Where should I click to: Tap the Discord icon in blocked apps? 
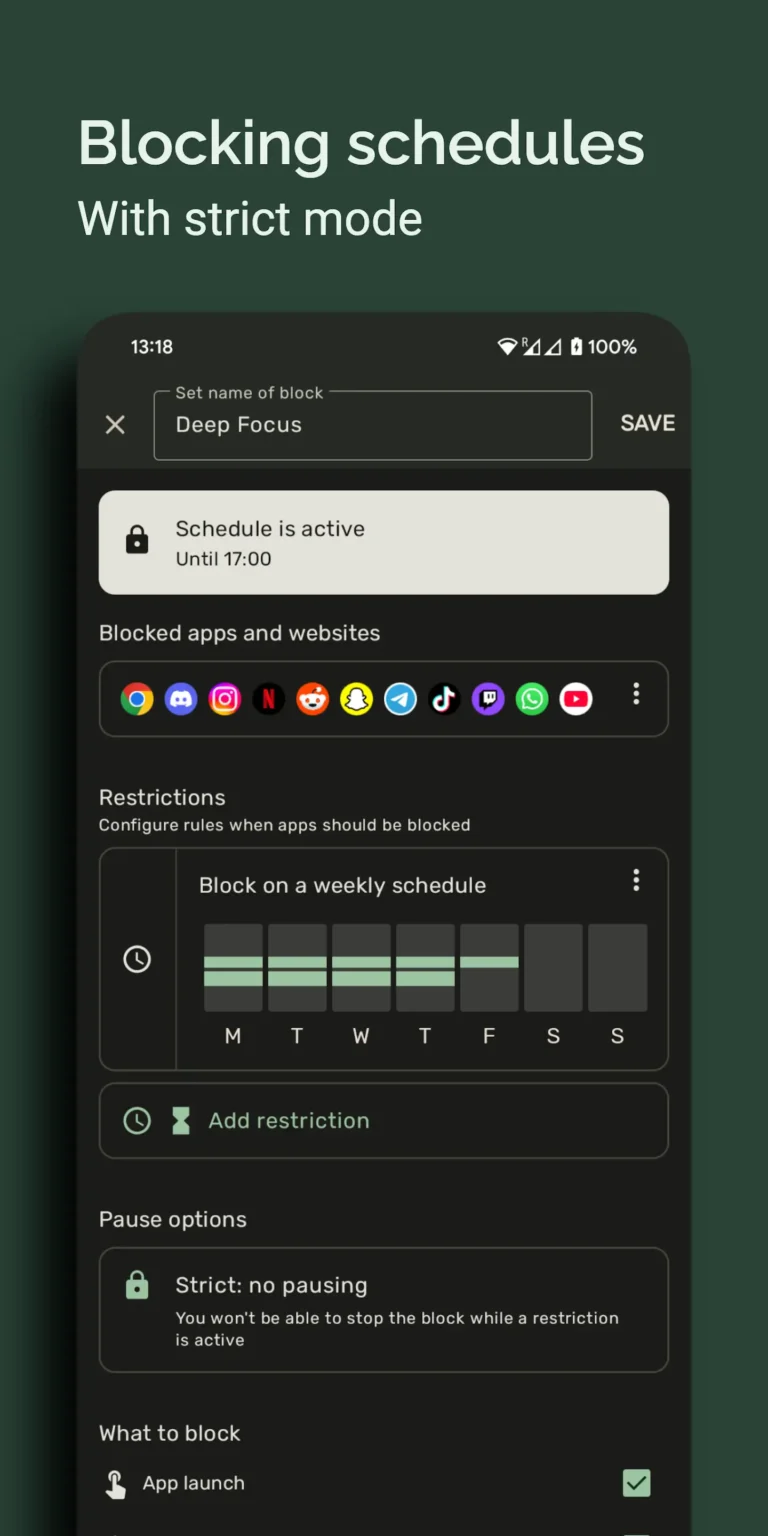(181, 699)
